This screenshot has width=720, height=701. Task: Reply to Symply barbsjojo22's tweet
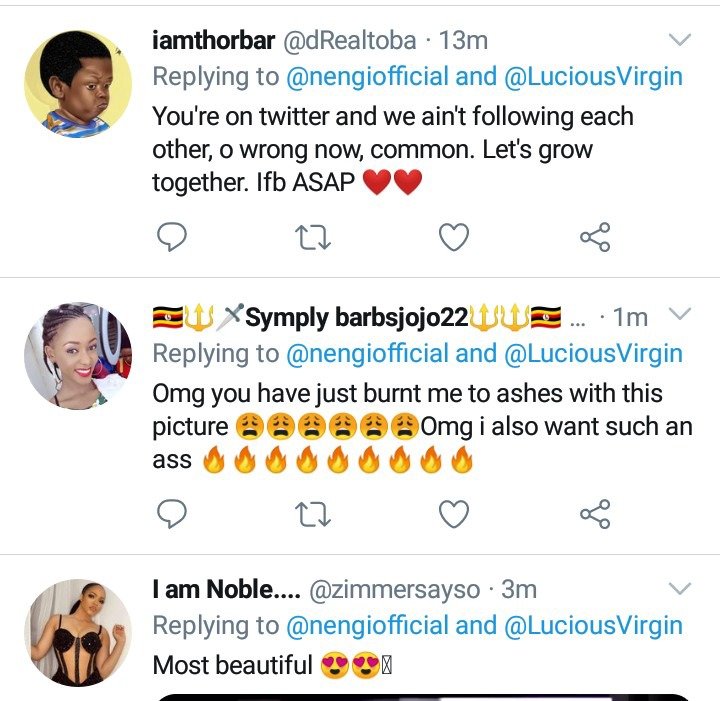[x=173, y=514]
